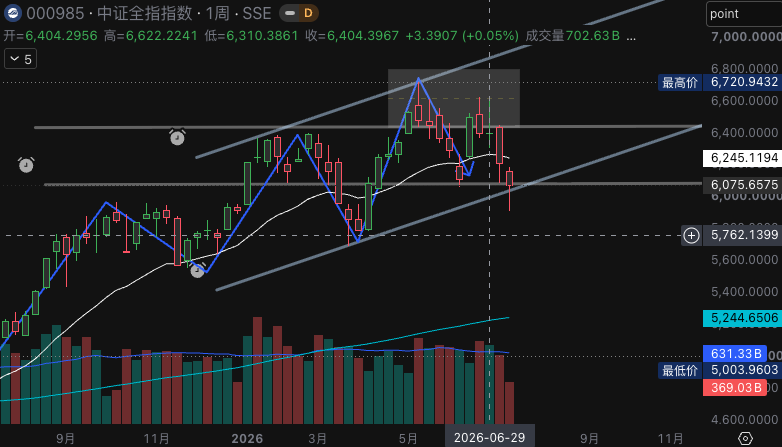Click the 最高价 6,720.9432 label
782x447 pixels.
tap(720, 82)
